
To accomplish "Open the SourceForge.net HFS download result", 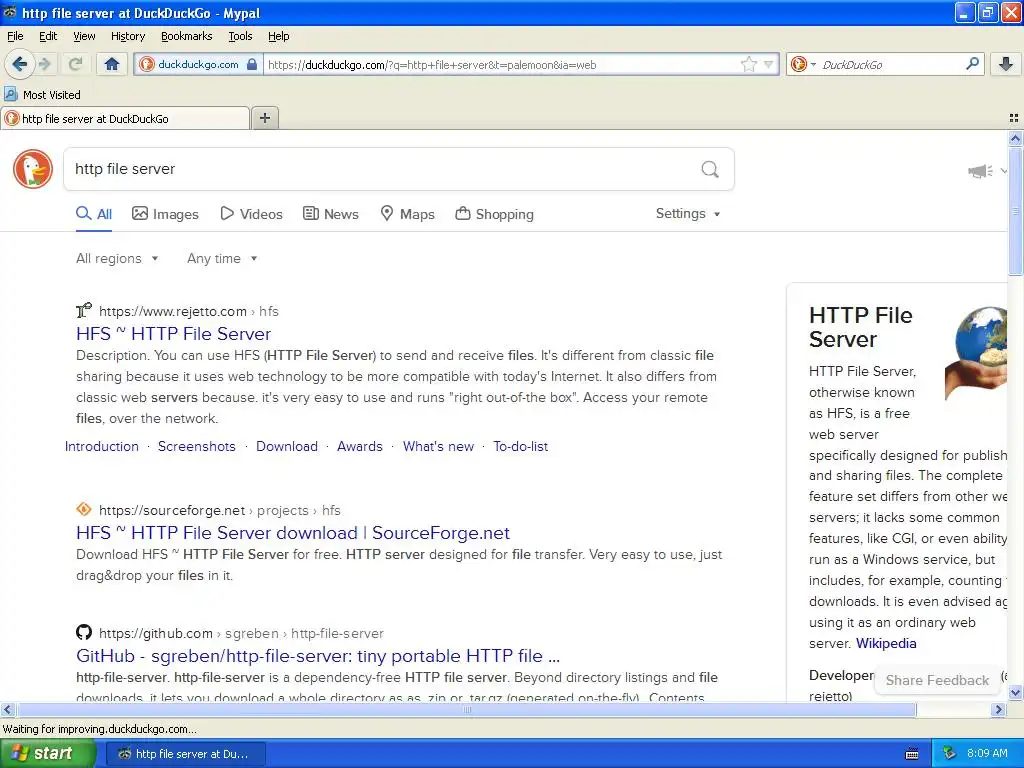I will coord(293,533).
